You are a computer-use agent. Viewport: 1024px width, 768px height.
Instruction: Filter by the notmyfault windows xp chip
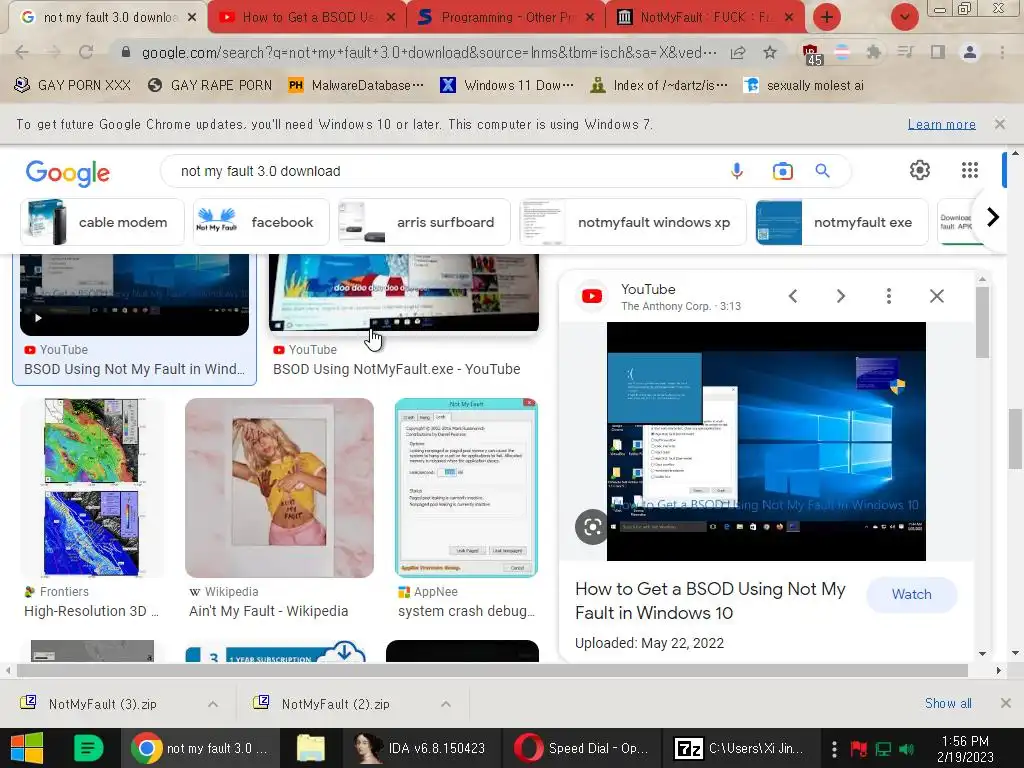633,222
